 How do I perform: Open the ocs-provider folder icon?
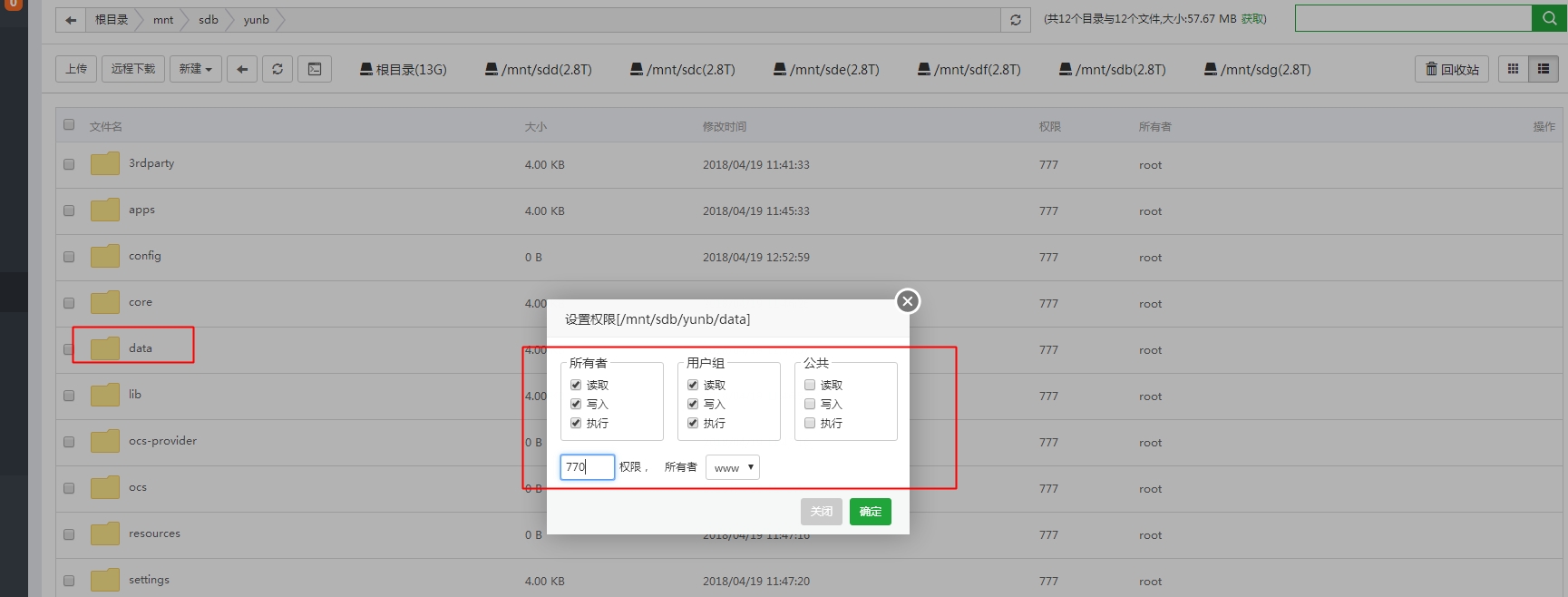click(105, 442)
